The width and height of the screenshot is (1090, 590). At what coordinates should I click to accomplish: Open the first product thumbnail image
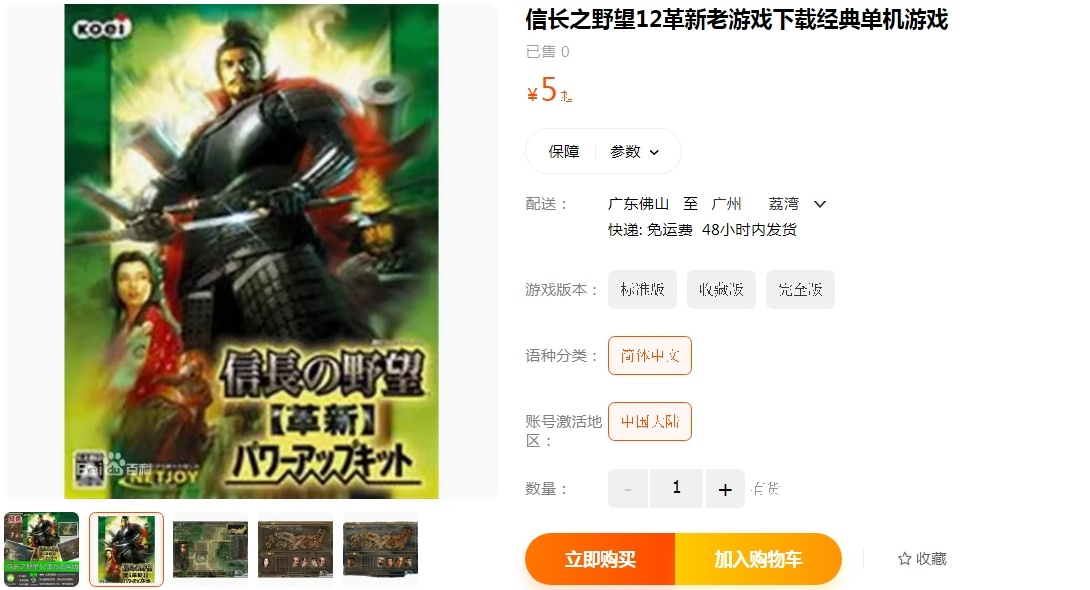(x=42, y=549)
